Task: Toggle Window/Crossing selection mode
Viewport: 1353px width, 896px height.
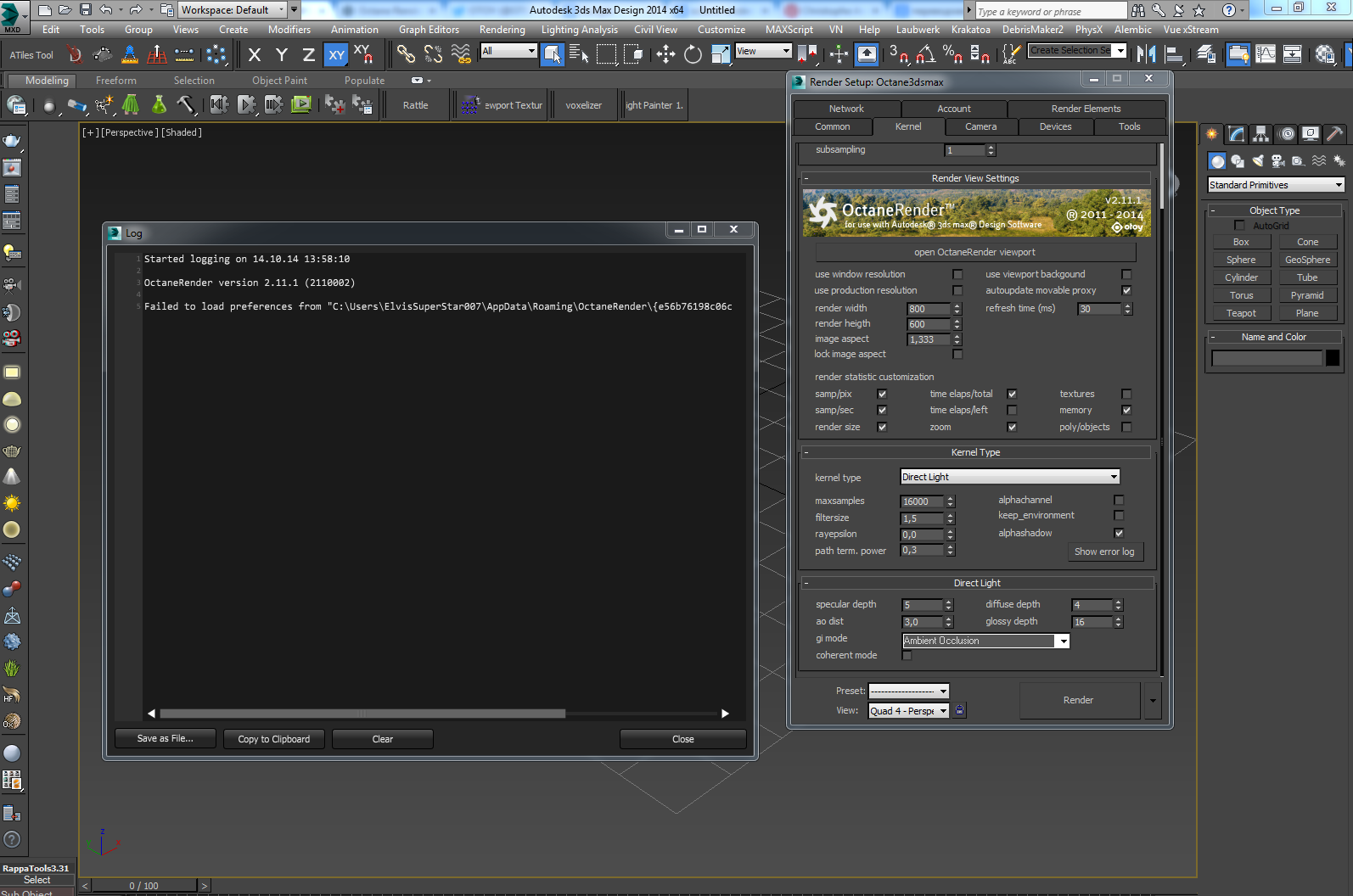Action: pos(634,55)
